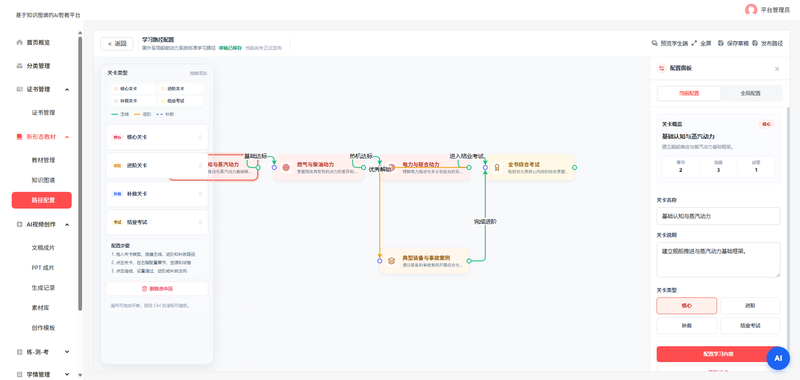Expand the 练-测-考 sidebar section

coord(67,352)
